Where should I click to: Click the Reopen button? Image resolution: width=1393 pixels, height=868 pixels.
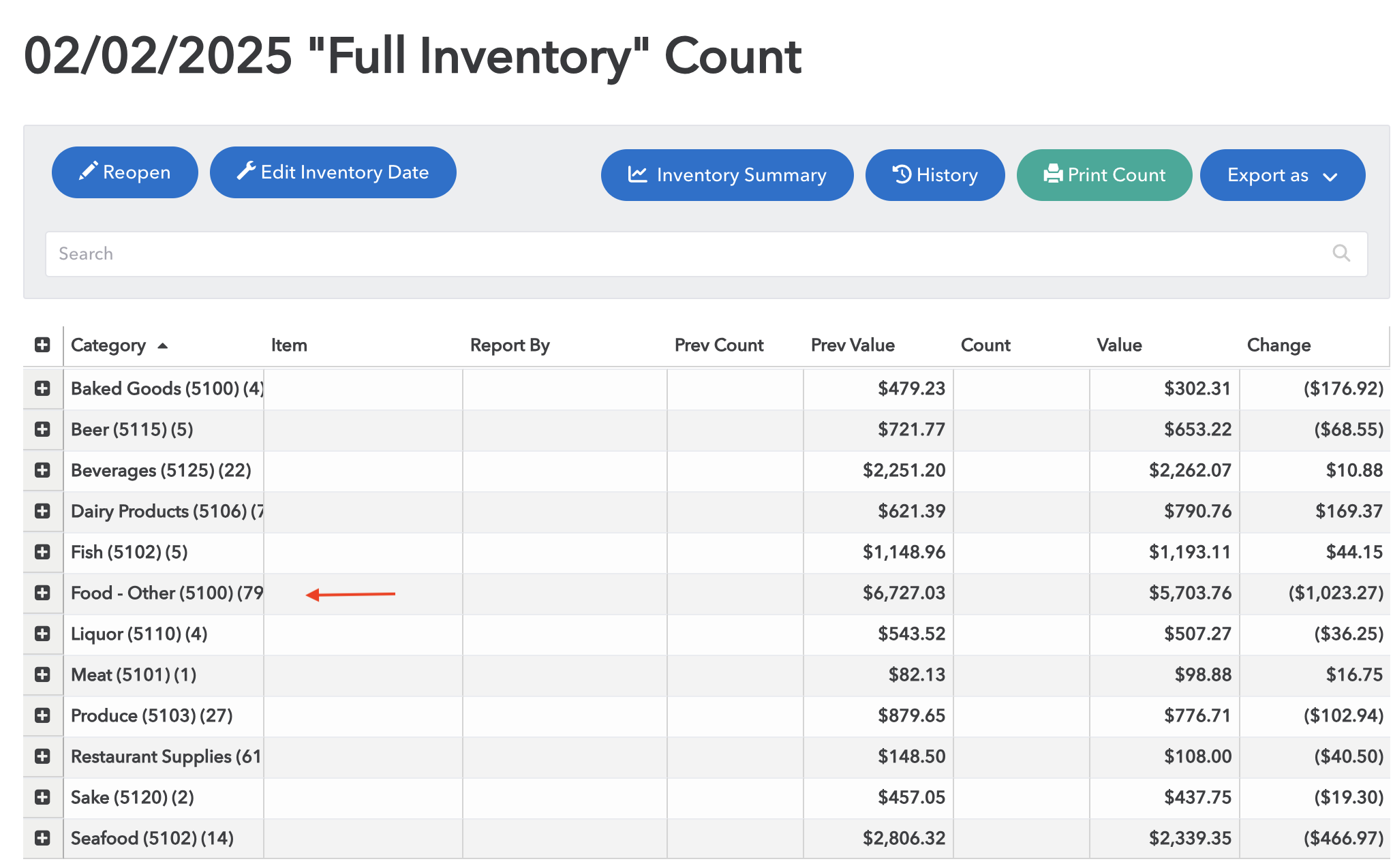click(x=125, y=172)
